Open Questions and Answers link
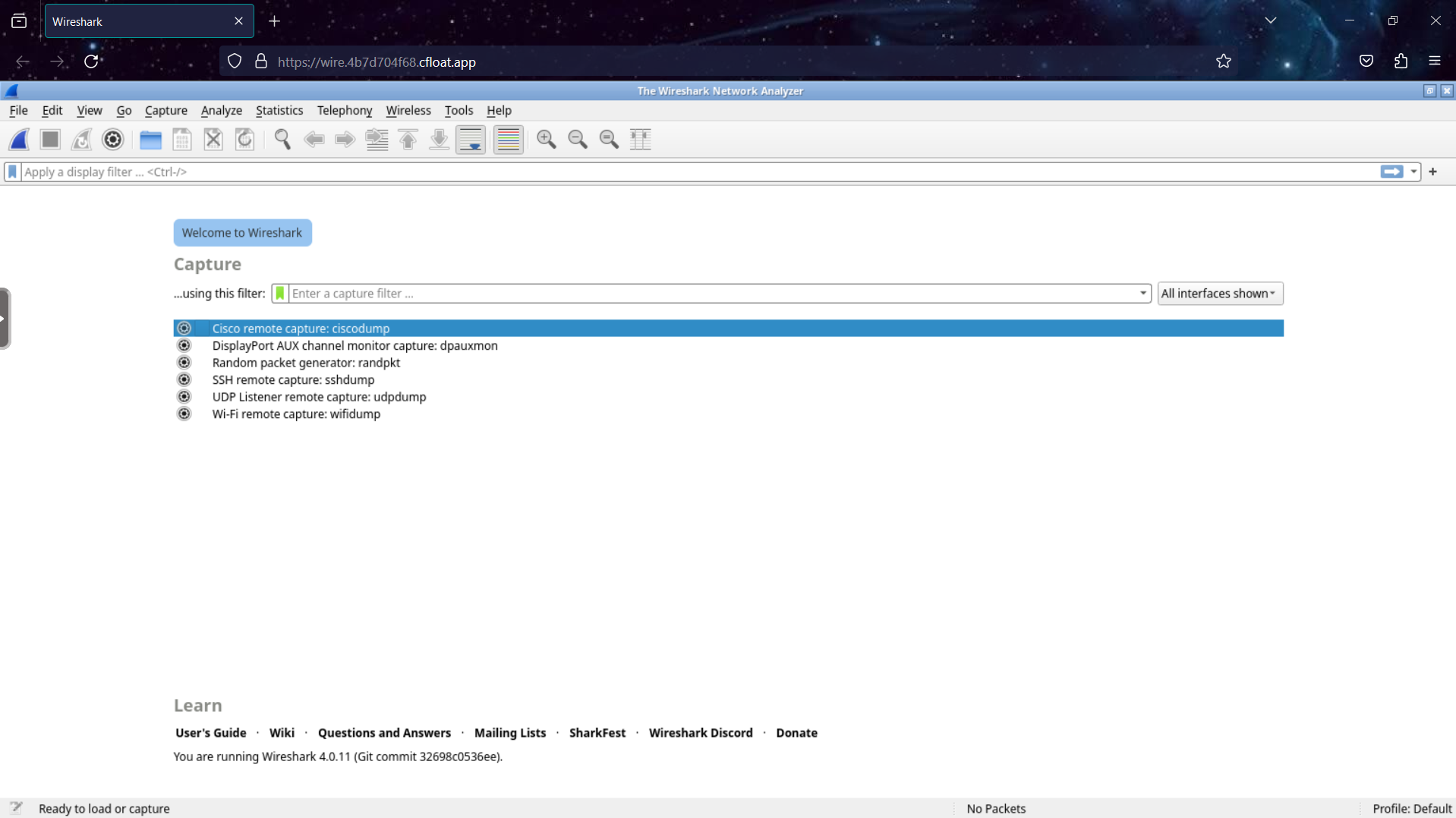The width and height of the screenshot is (1456, 818). pyautogui.click(x=384, y=733)
